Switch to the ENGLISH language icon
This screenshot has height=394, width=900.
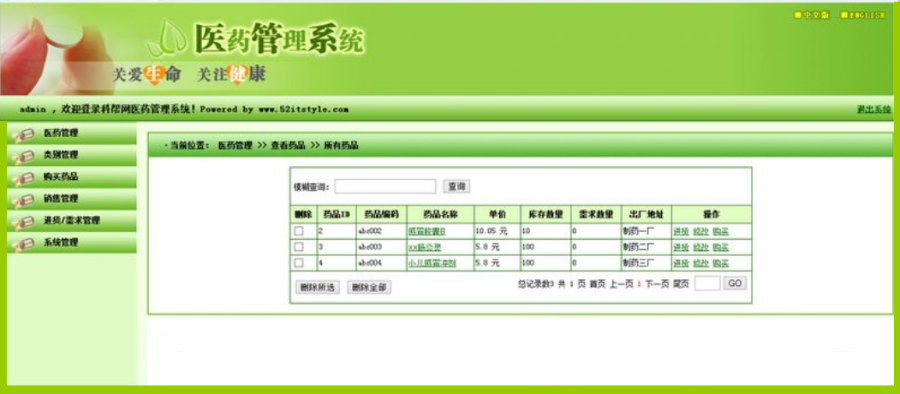click(x=844, y=16)
